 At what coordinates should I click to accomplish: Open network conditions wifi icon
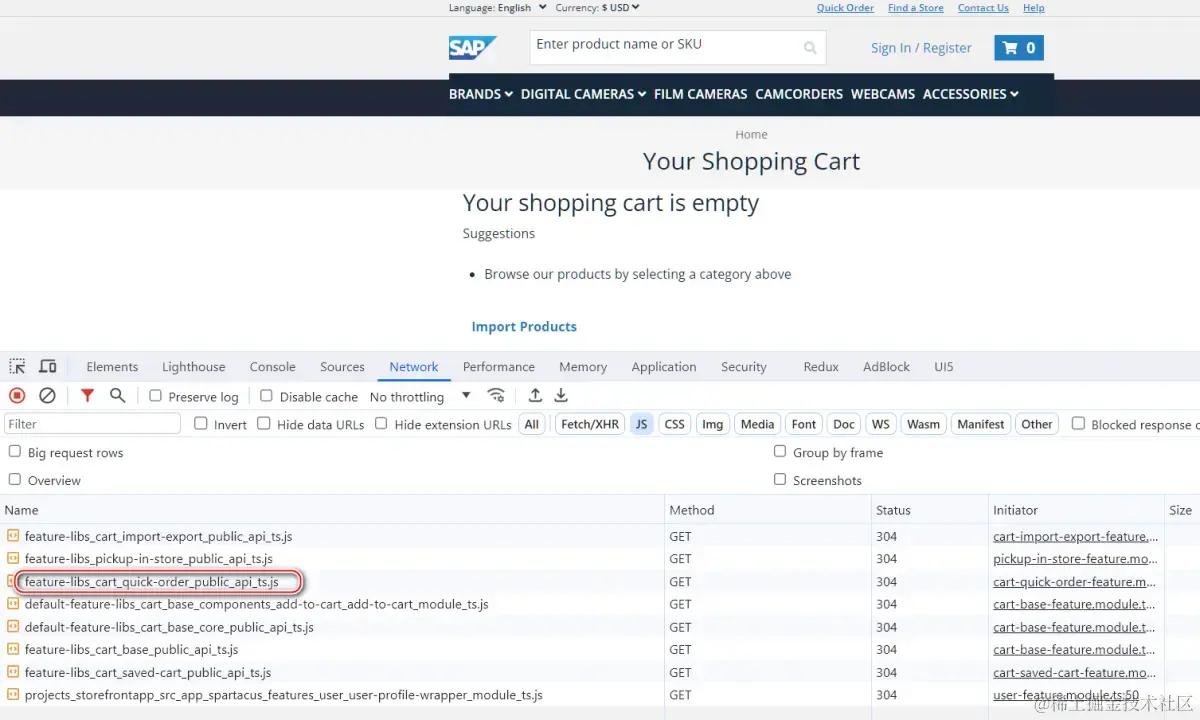[x=495, y=396]
